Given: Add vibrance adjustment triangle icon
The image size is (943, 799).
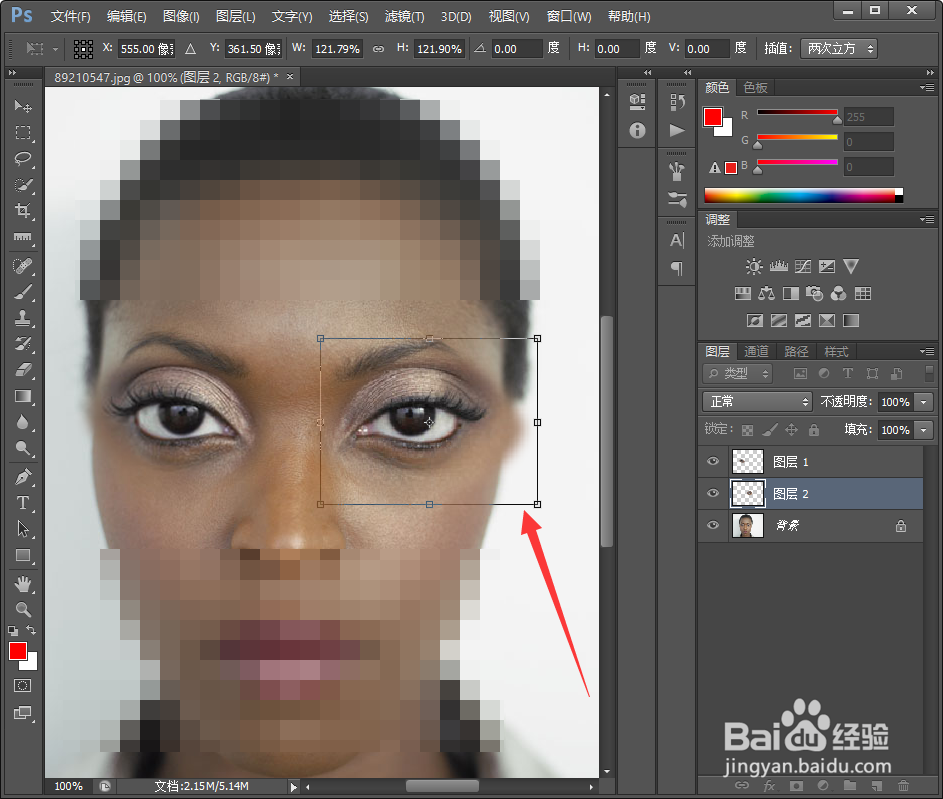Looking at the screenshot, I should point(851,266).
